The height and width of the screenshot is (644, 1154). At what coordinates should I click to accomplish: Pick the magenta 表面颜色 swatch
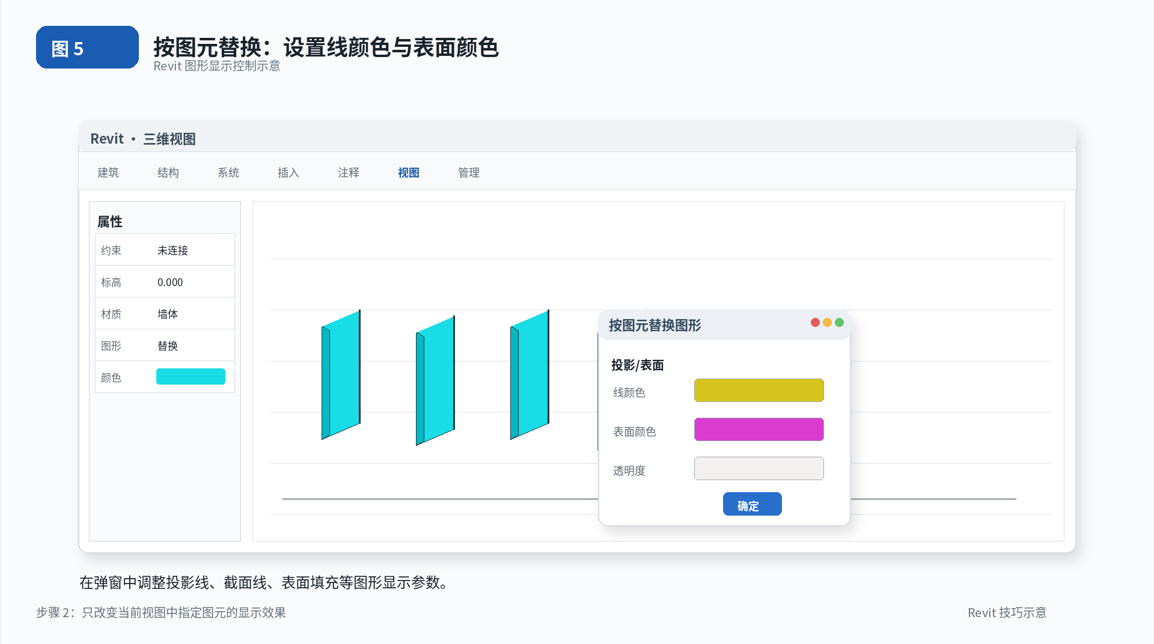759,429
